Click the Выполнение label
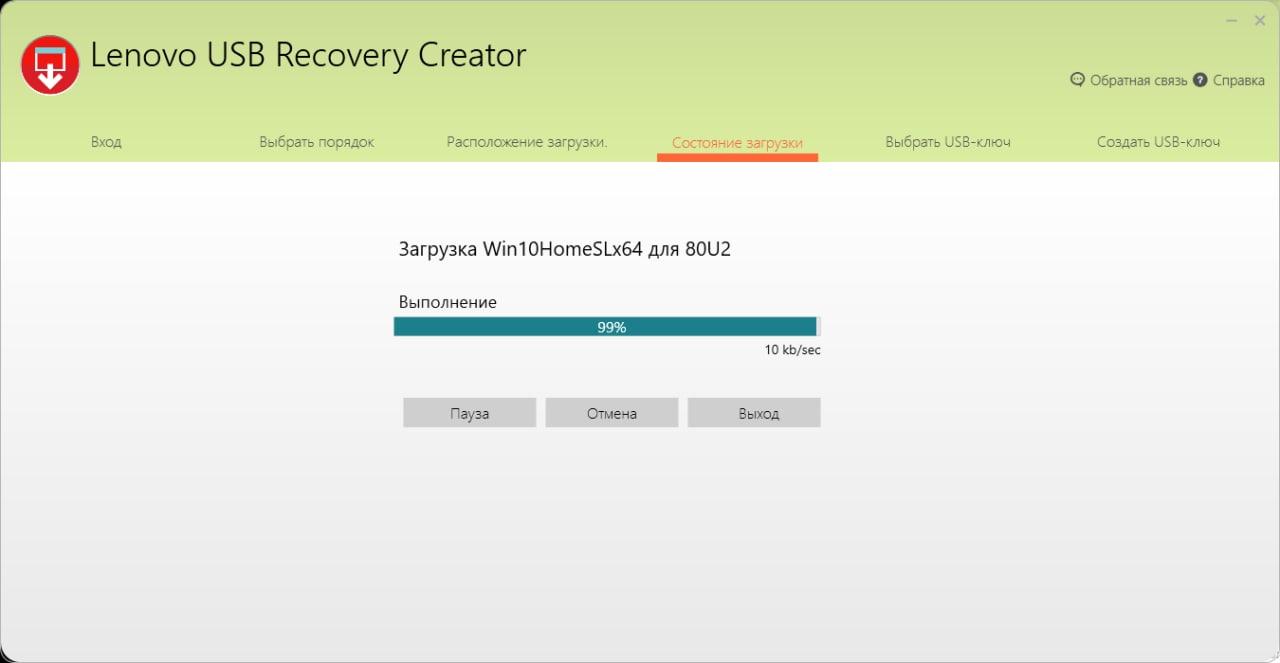Image resolution: width=1280 pixels, height=663 pixels. click(448, 302)
